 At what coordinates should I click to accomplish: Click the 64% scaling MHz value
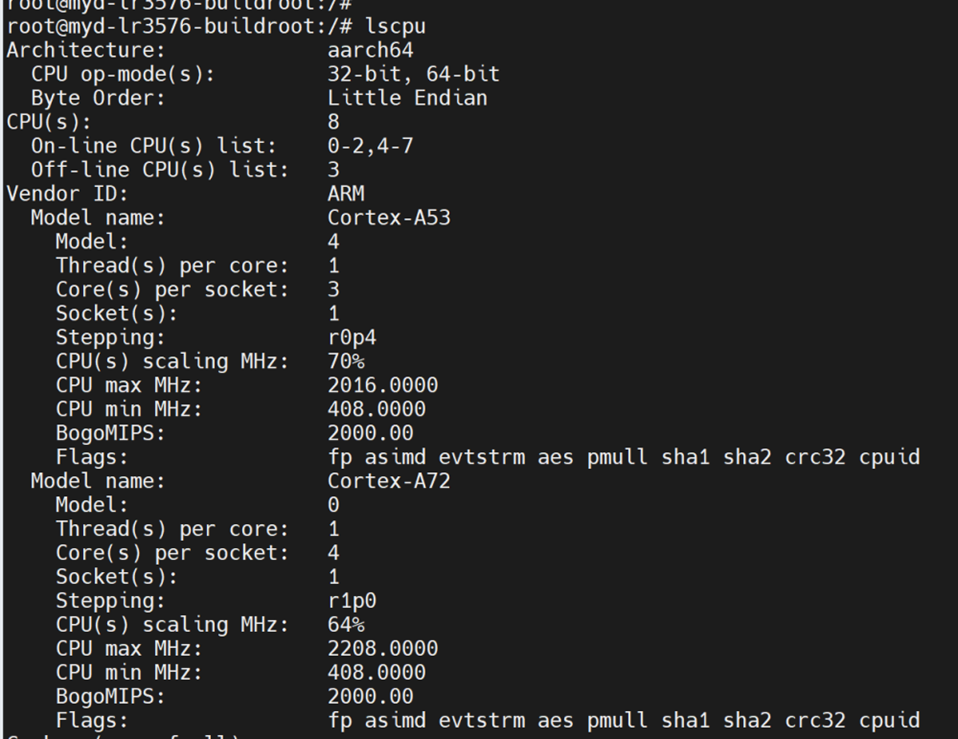tap(346, 625)
